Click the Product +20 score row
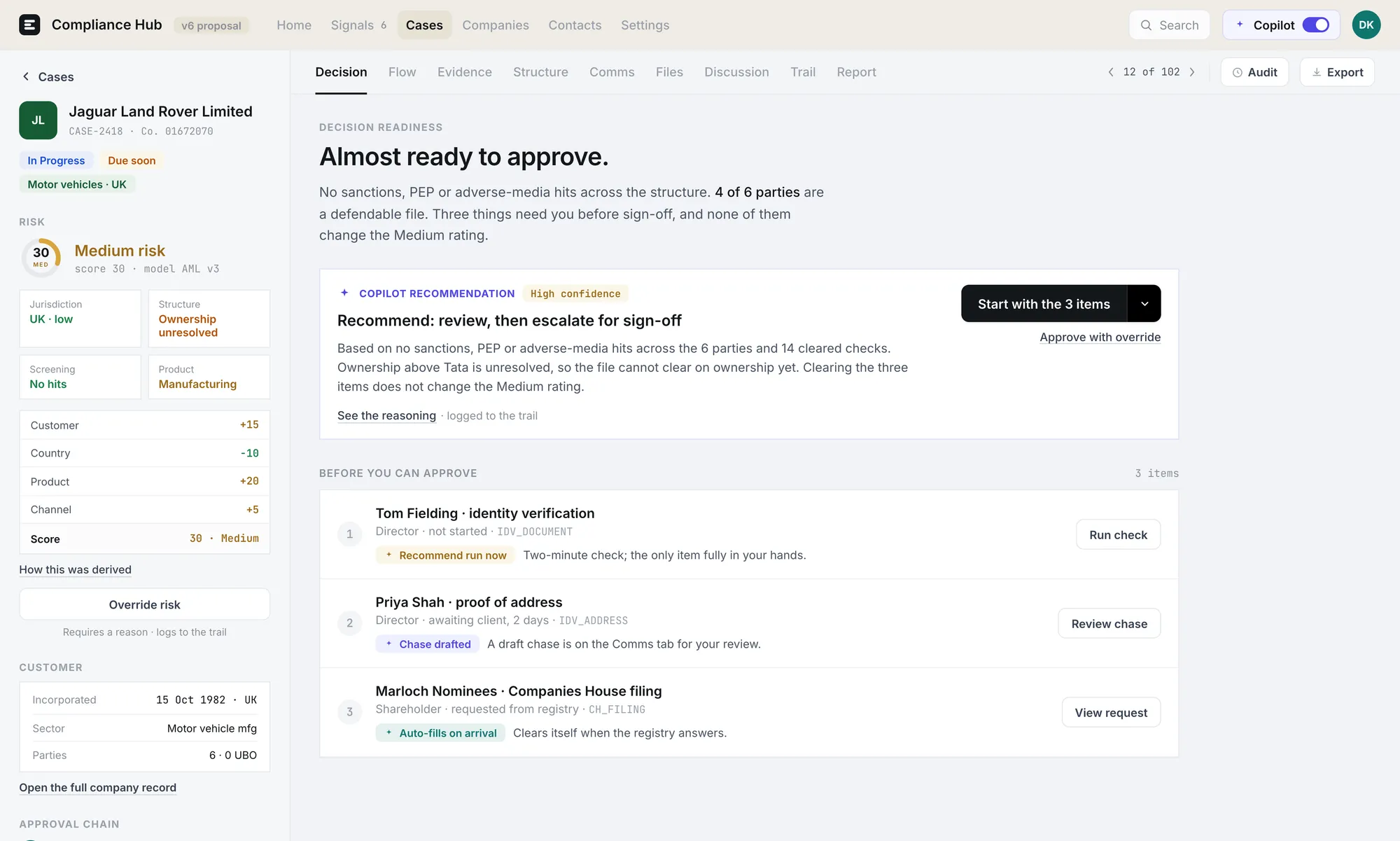The image size is (1400, 841). pos(144,482)
